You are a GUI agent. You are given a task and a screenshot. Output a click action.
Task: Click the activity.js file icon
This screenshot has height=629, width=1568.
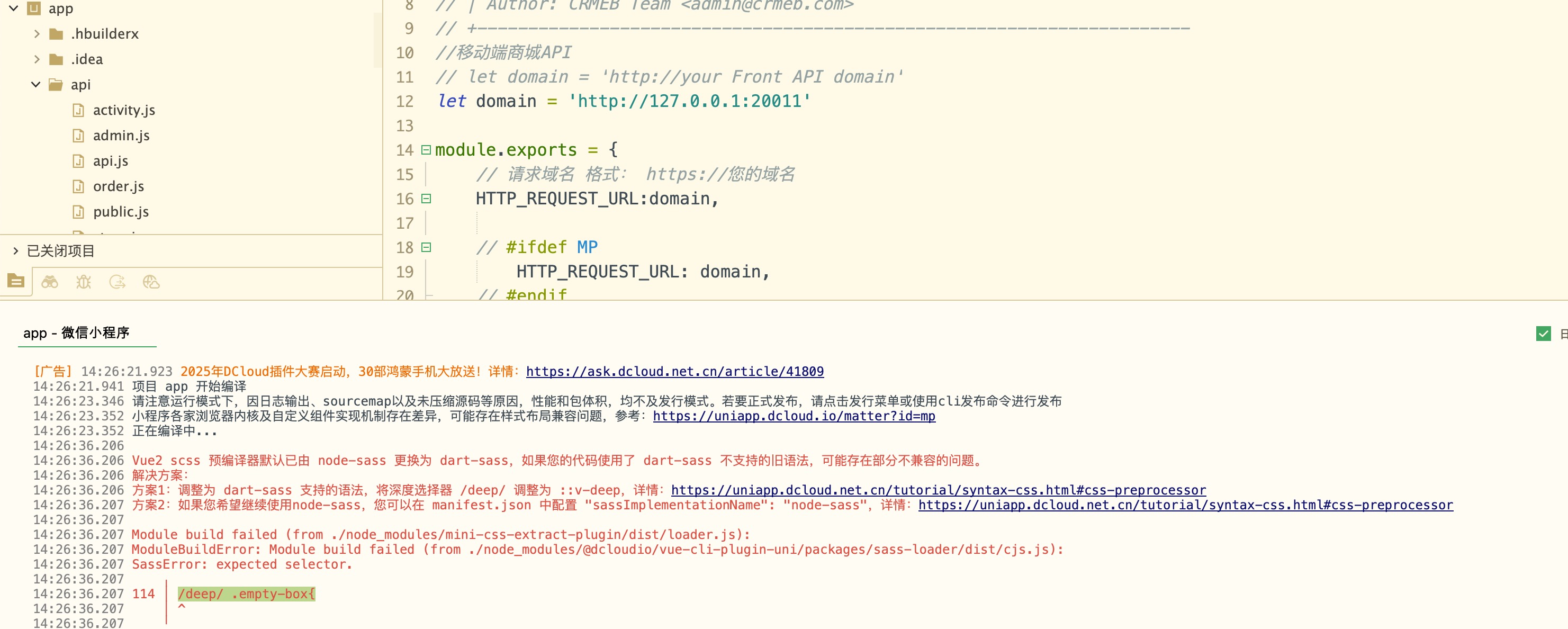point(78,110)
